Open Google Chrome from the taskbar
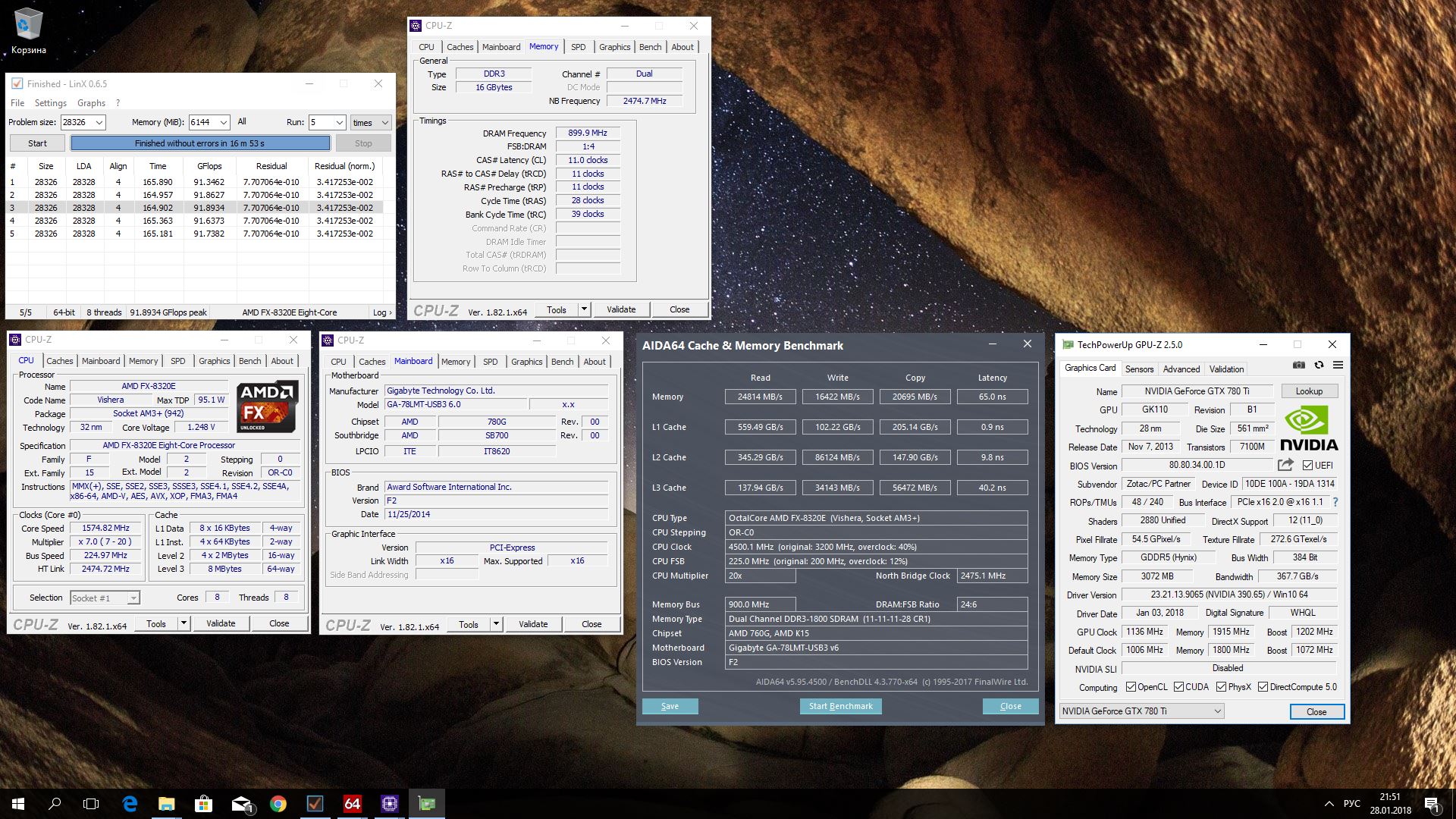 [x=278, y=804]
